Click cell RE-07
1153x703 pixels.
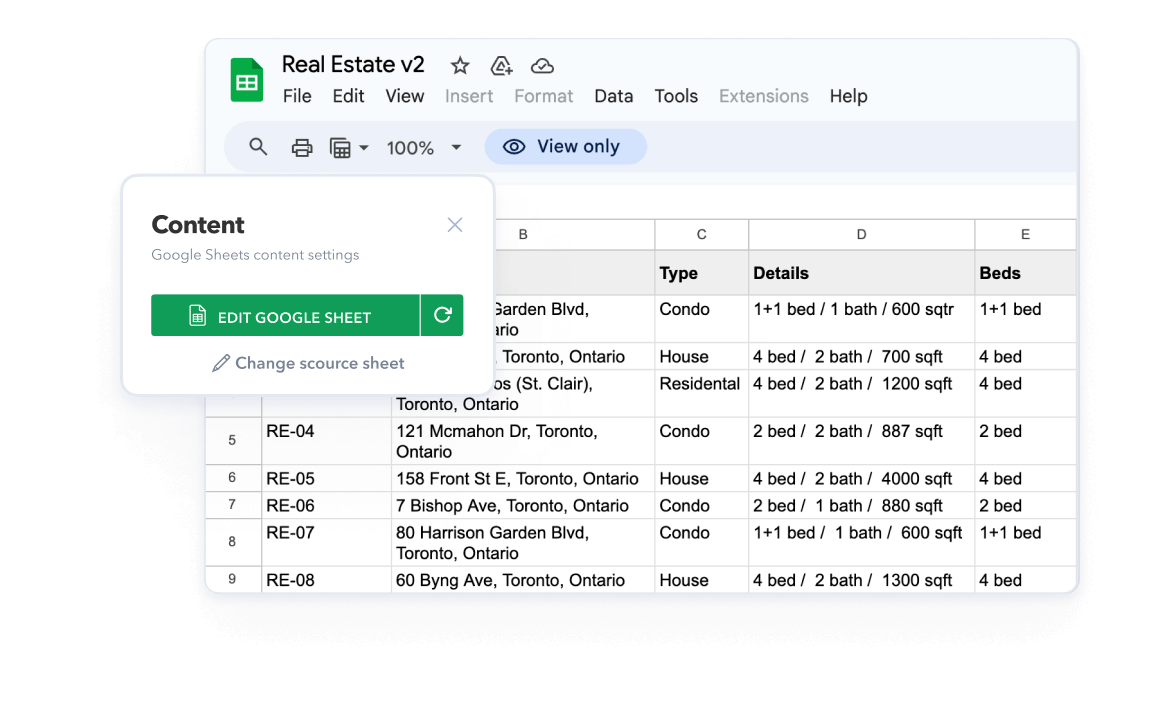326,542
